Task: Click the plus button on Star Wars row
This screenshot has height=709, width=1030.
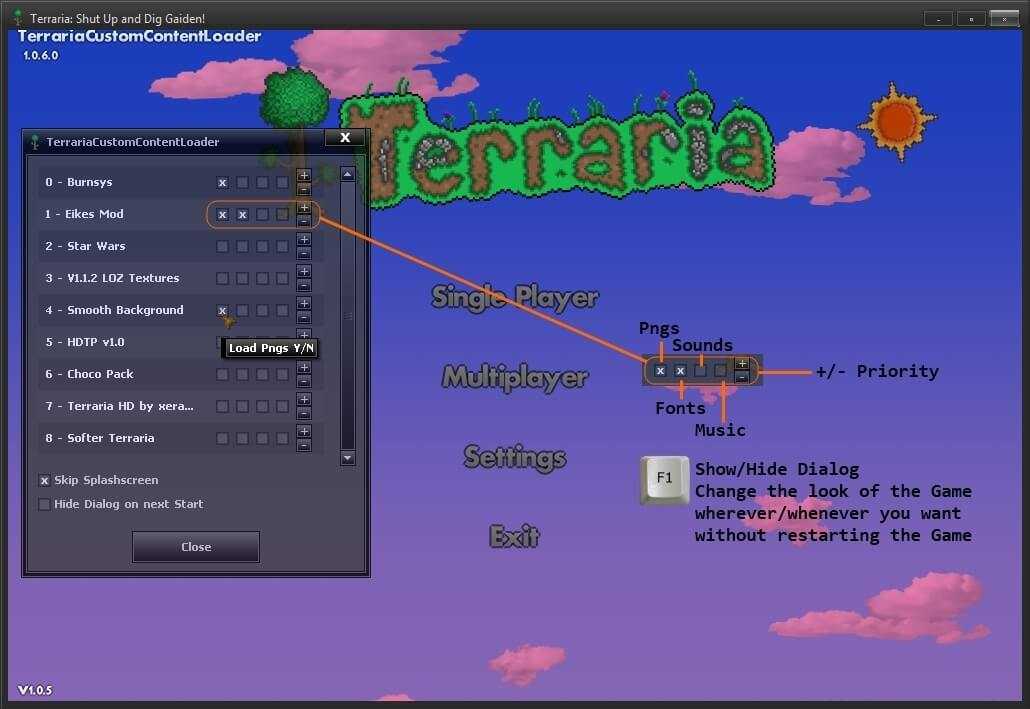Action: point(303,240)
